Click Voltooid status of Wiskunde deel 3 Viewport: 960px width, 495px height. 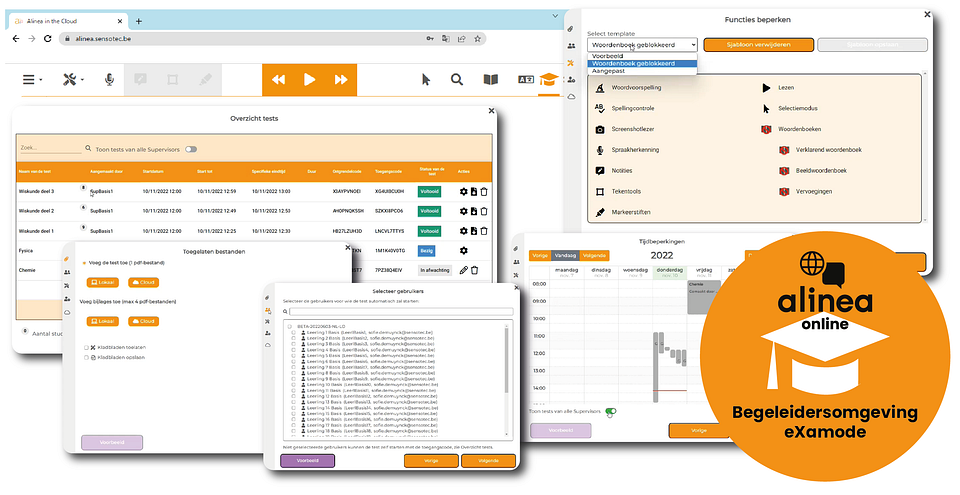[x=429, y=192]
